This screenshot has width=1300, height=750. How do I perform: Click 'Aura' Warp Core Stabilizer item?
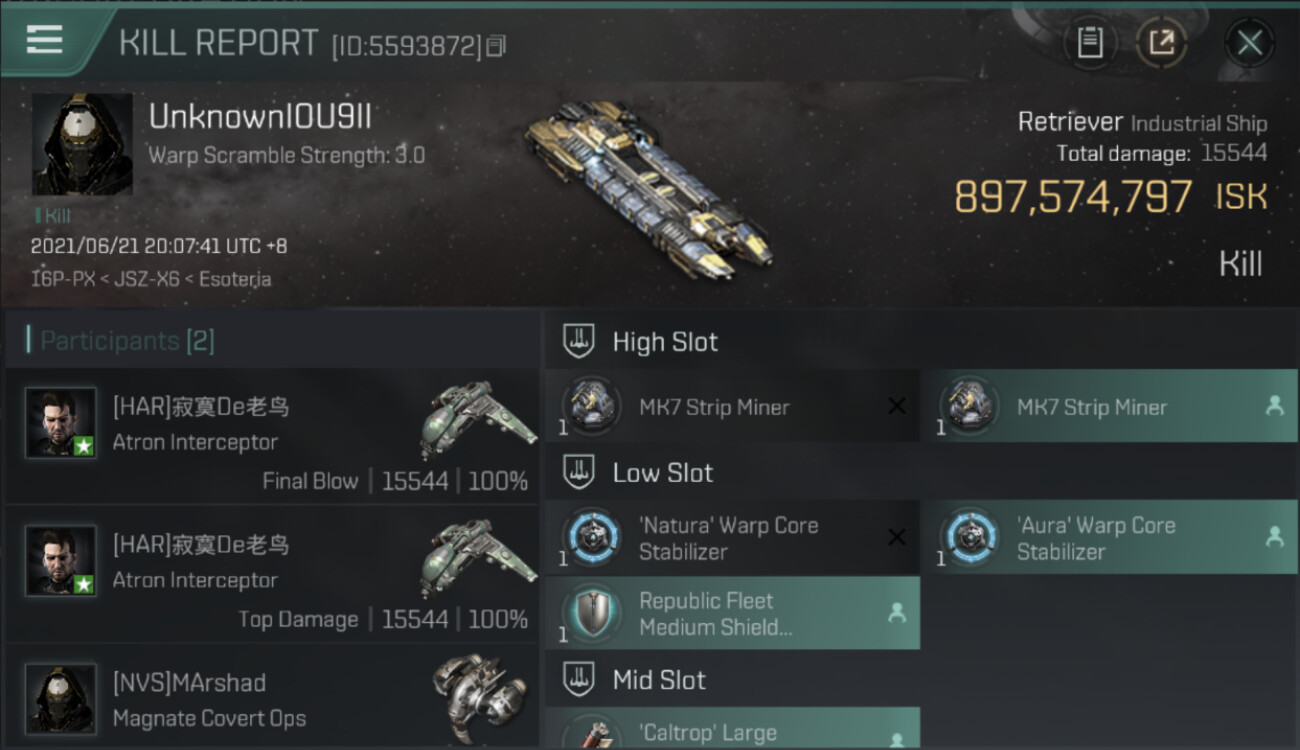pos(1109,538)
